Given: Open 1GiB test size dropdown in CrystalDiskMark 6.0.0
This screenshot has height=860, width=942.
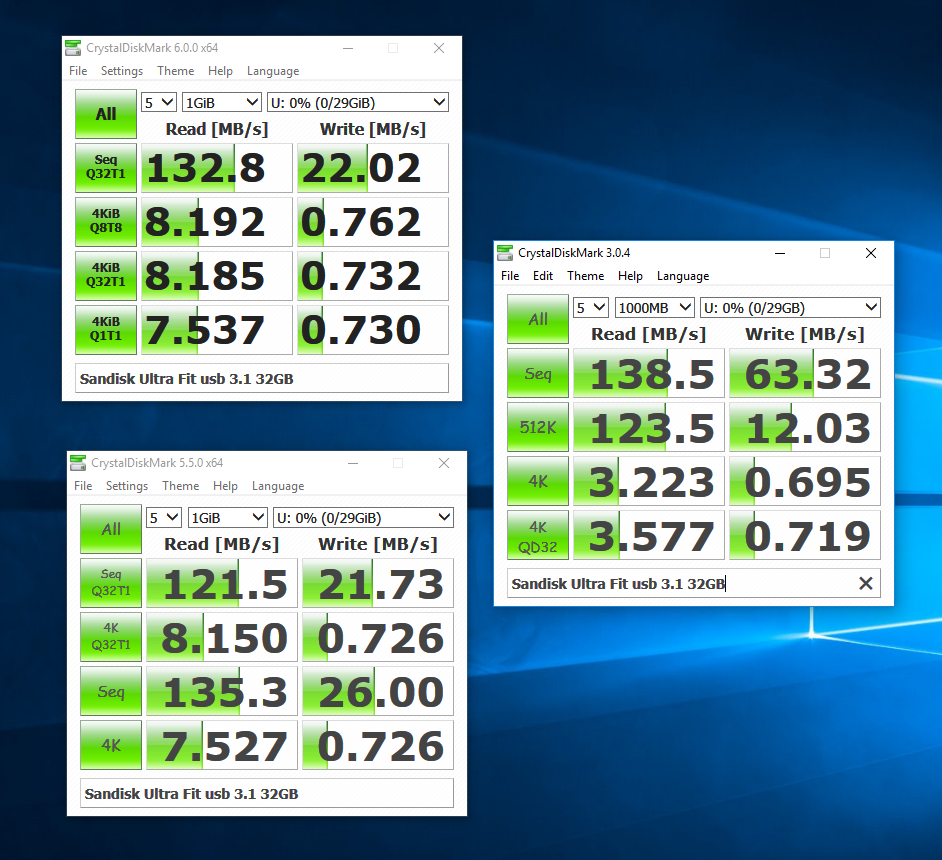Looking at the screenshot, I should (x=221, y=102).
